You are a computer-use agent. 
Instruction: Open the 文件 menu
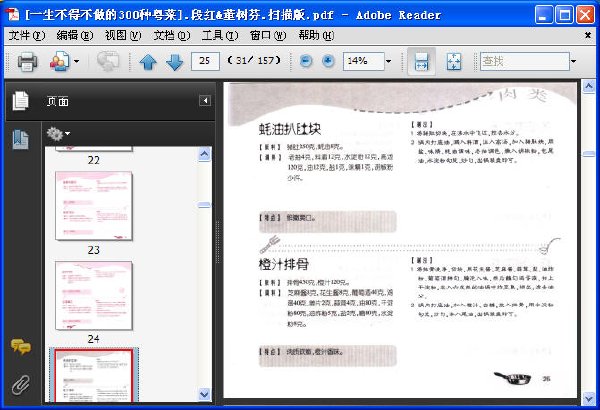point(27,36)
